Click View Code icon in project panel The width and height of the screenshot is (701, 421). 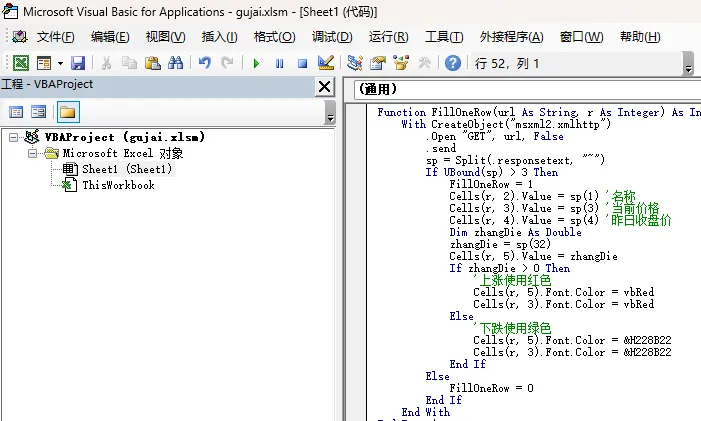click(16, 112)
